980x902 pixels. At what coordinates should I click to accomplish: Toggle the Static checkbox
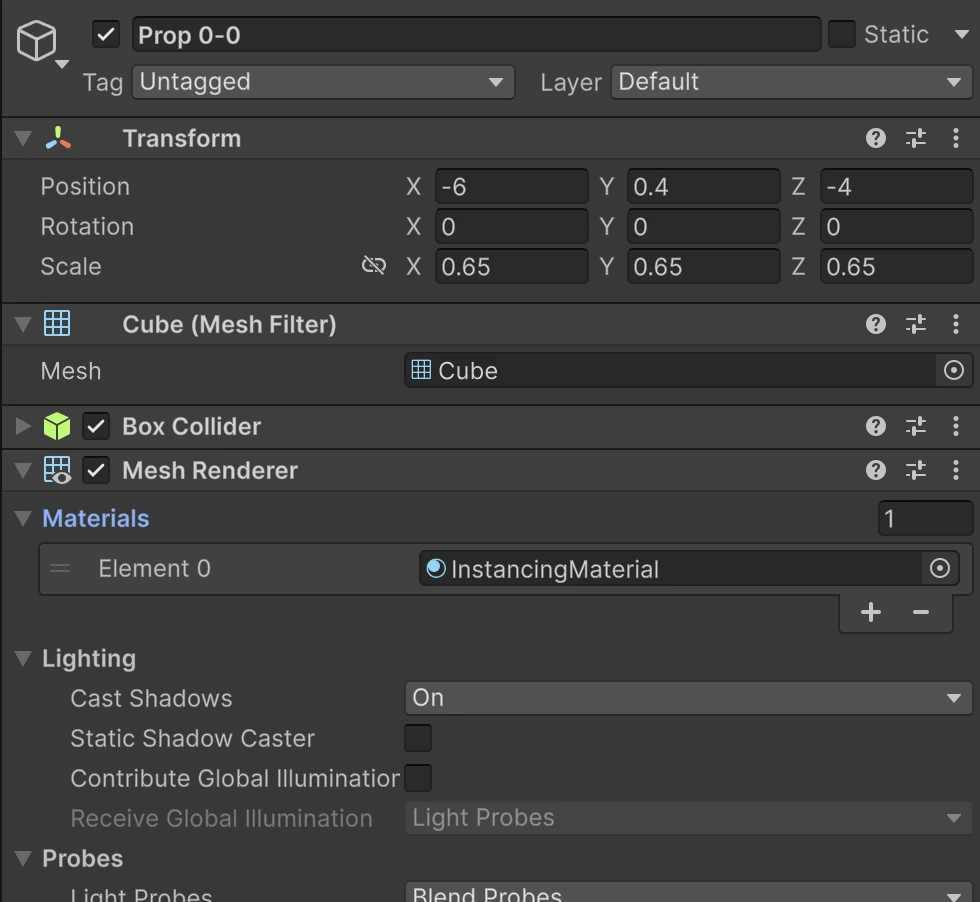point(841,34)
